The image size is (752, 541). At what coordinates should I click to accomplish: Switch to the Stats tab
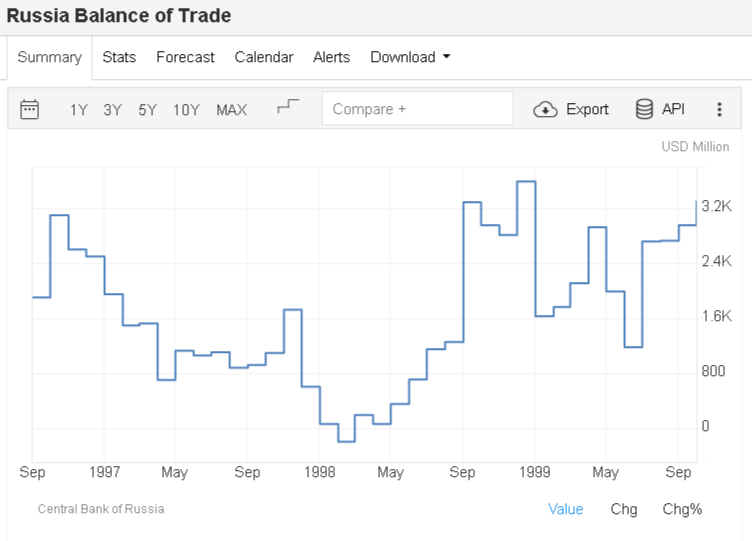(119, 57)
